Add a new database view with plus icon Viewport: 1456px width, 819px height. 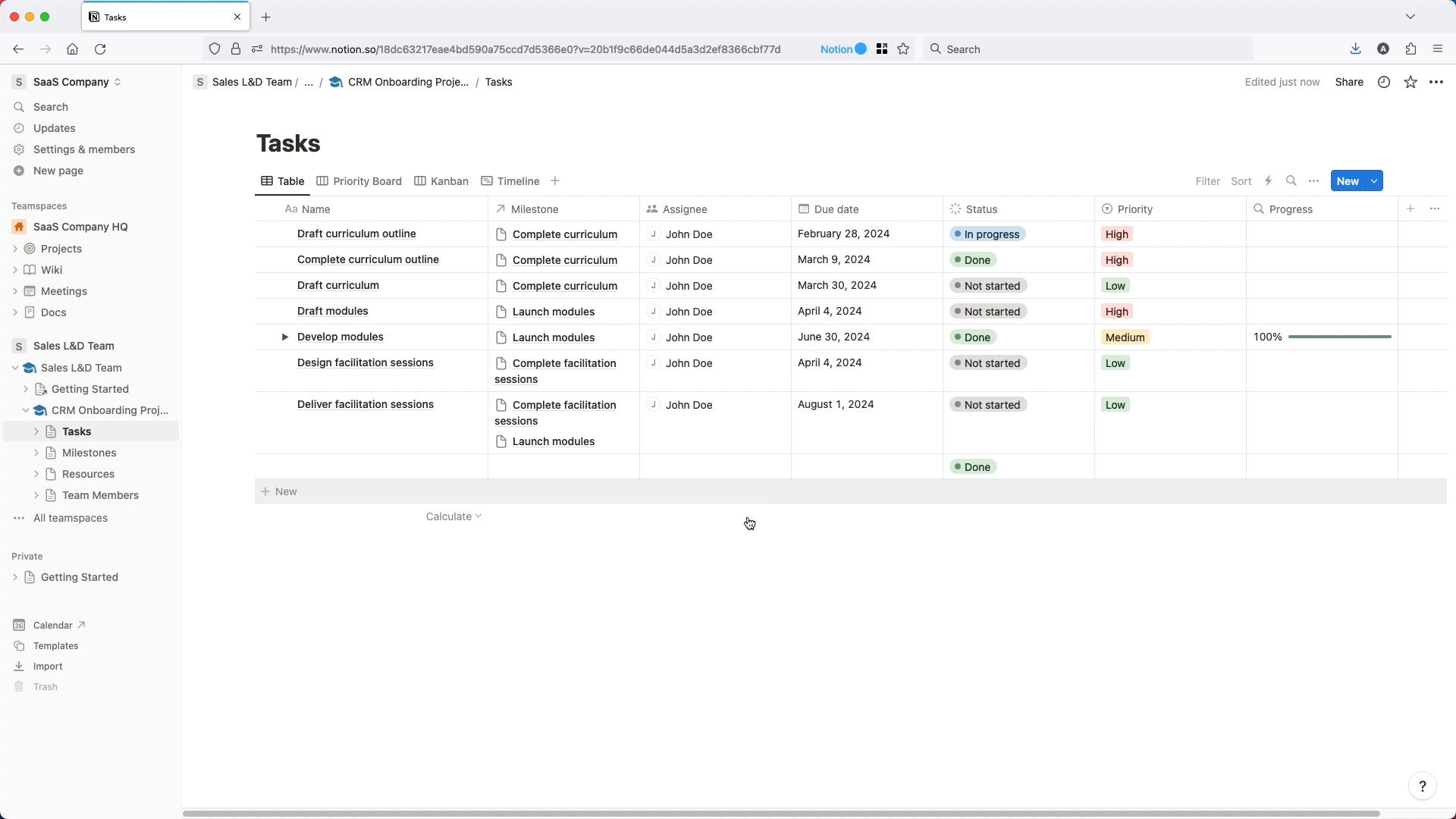tap(555, 181)
